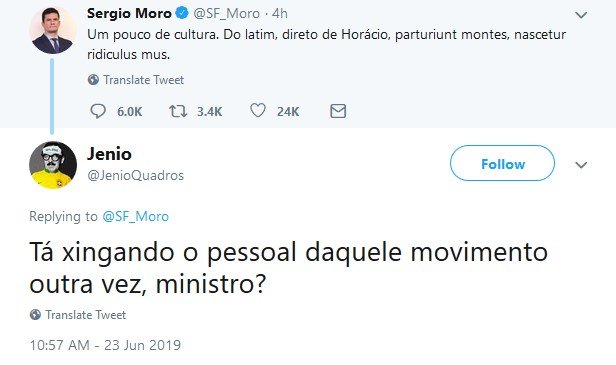
Task: Click the reply speech bubble icon
Action: point(98,111)
